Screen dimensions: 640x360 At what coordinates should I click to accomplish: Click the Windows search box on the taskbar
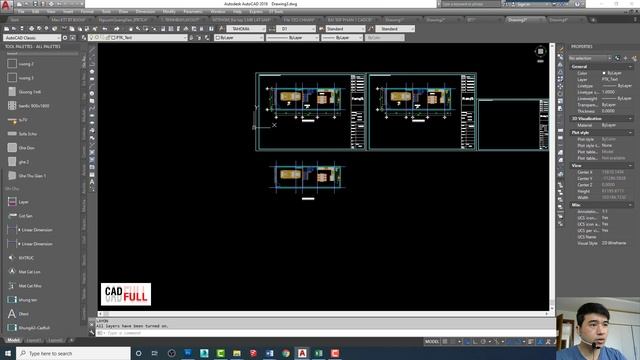click(73, 353)
